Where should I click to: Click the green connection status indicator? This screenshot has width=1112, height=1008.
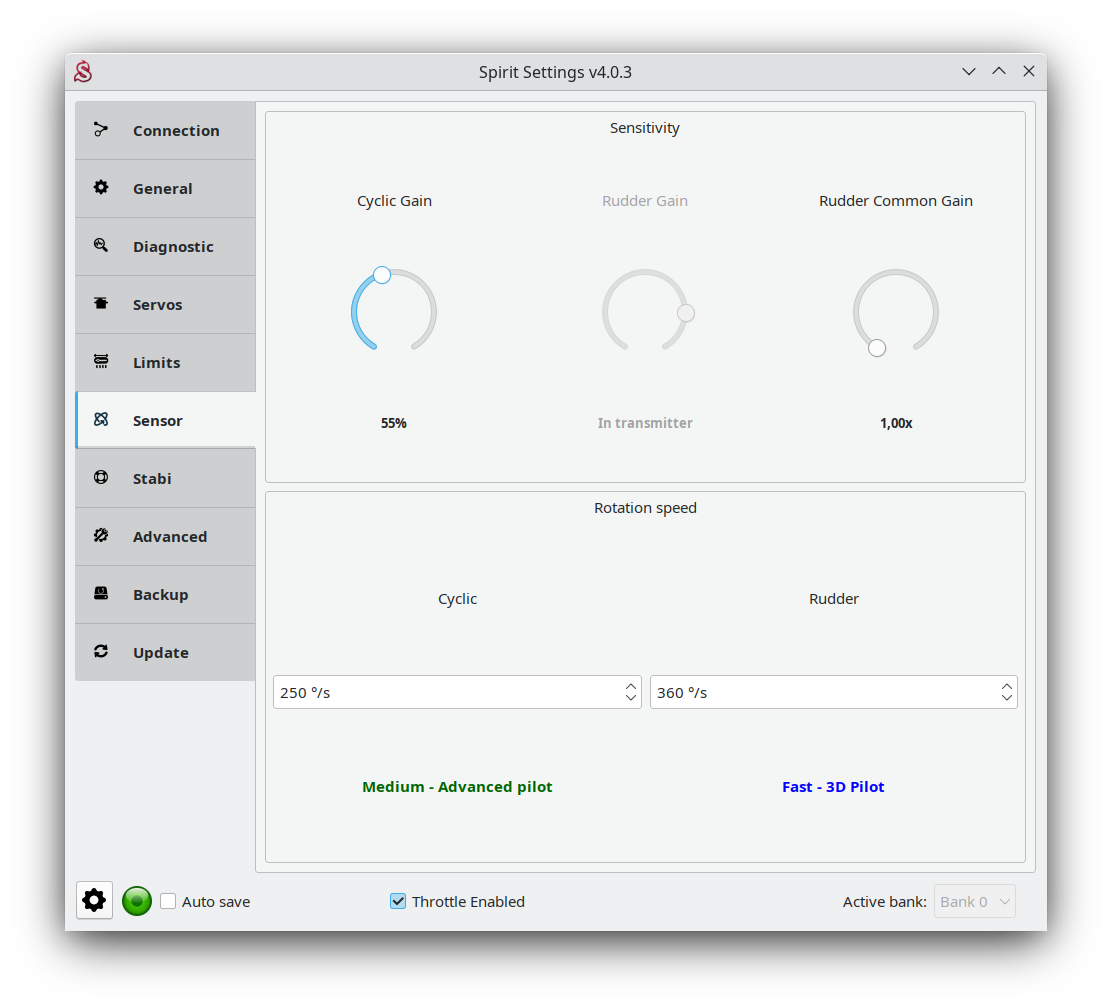pos(137,901)
